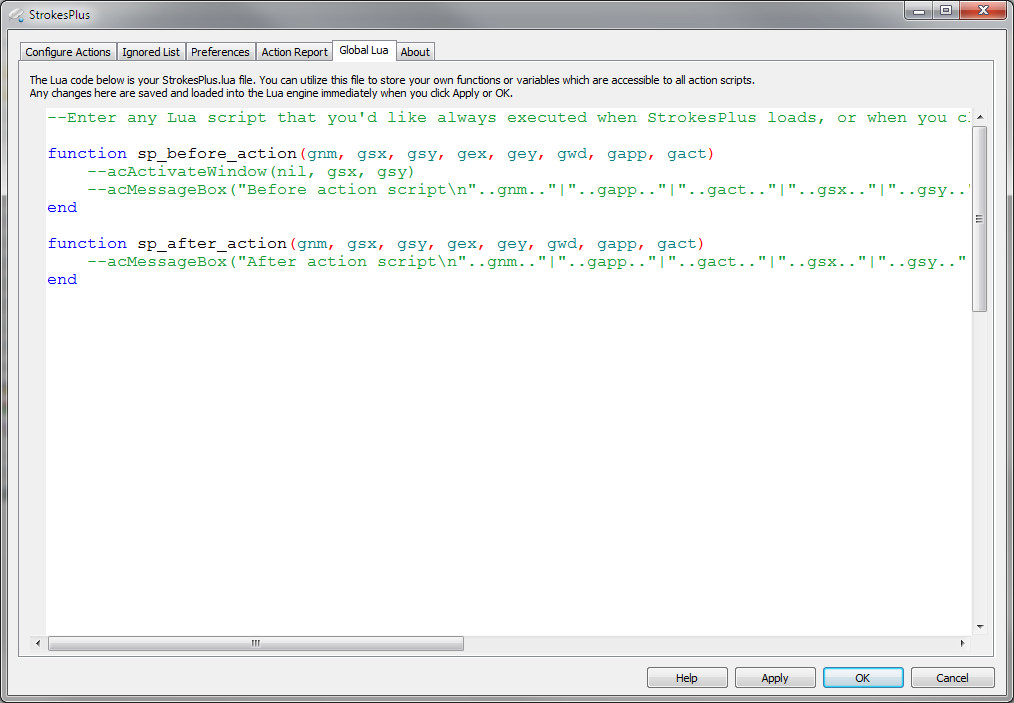Click the vertical scrollbar up arrow

(x=980, y=117)
